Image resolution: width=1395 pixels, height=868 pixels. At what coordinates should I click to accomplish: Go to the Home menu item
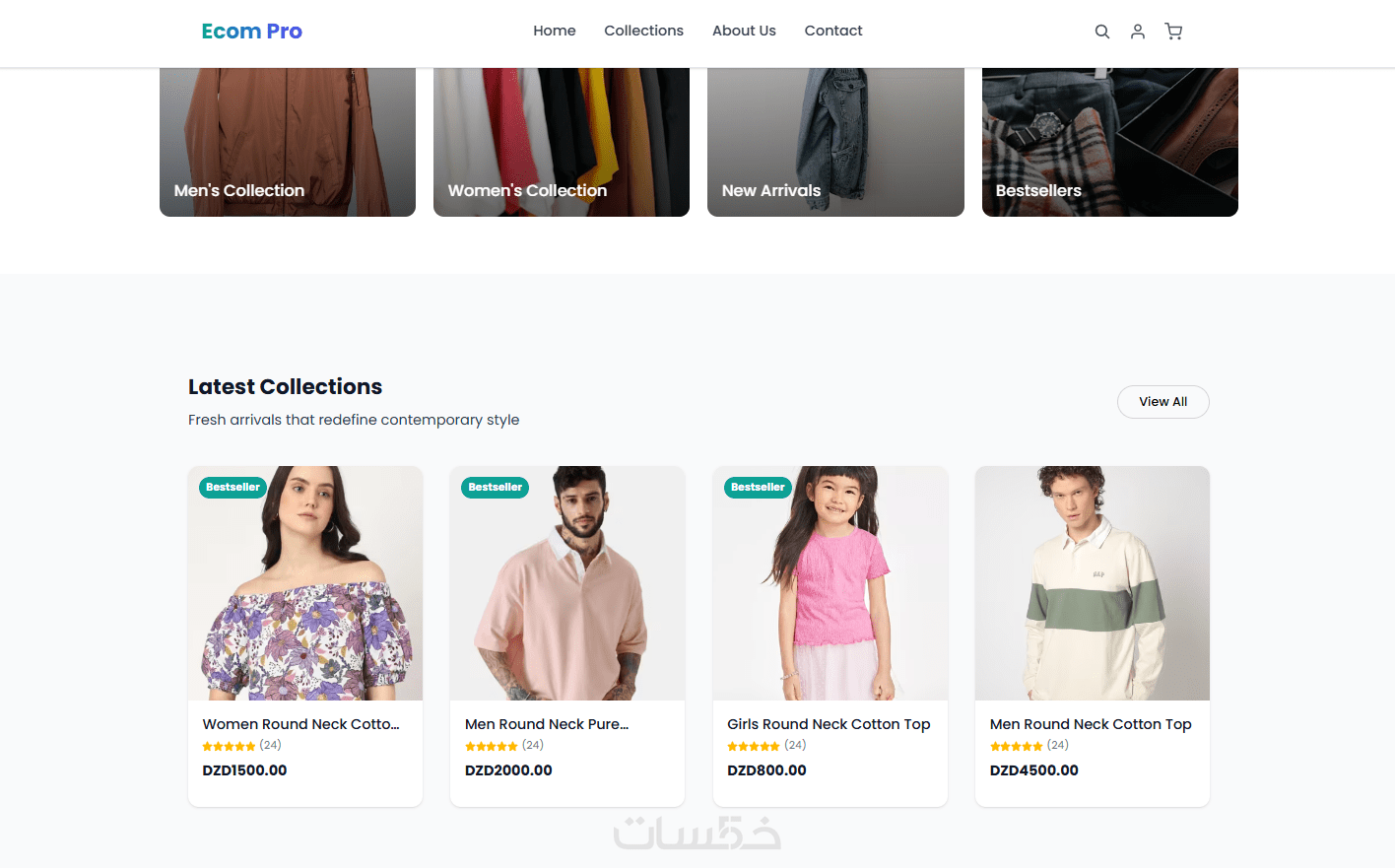coord(555,31)
